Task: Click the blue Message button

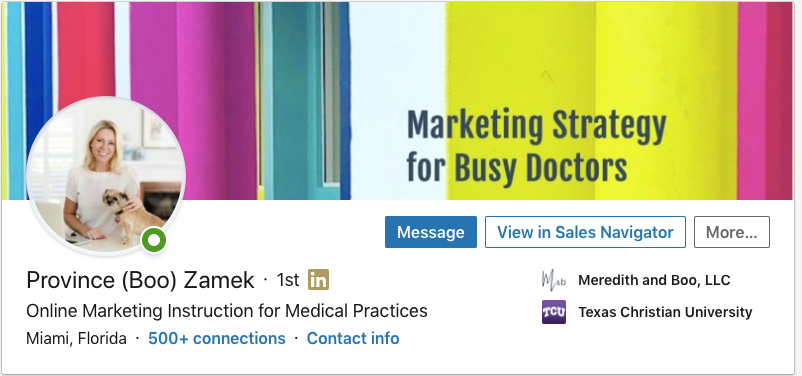Action: [431, 232]
